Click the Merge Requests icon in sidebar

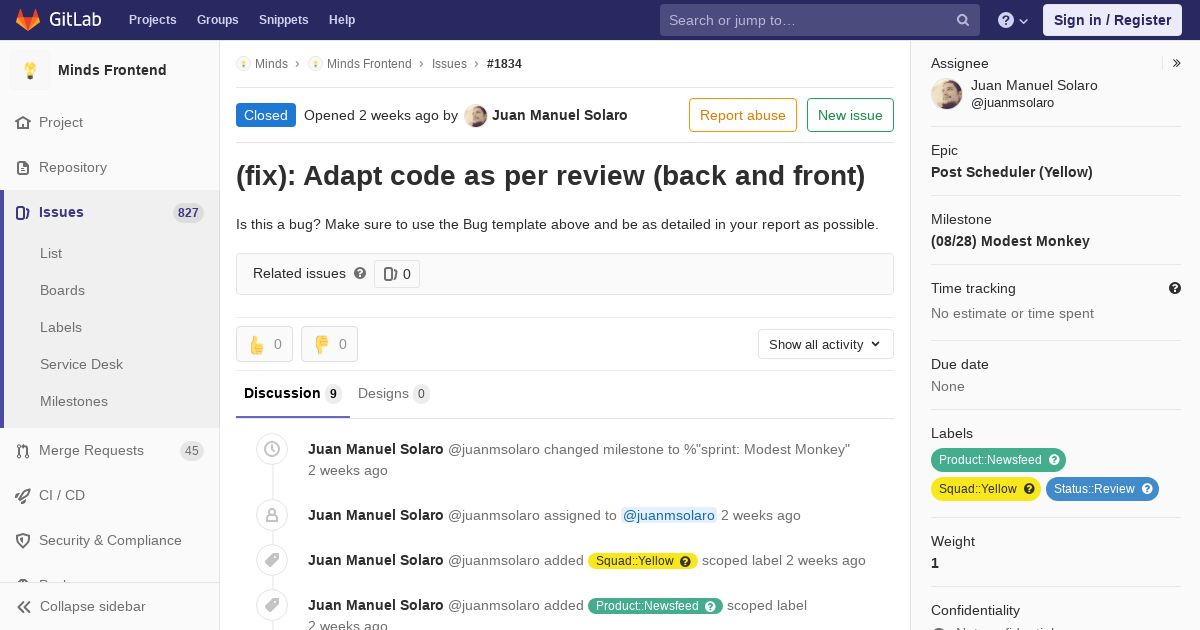coord(23,450)
